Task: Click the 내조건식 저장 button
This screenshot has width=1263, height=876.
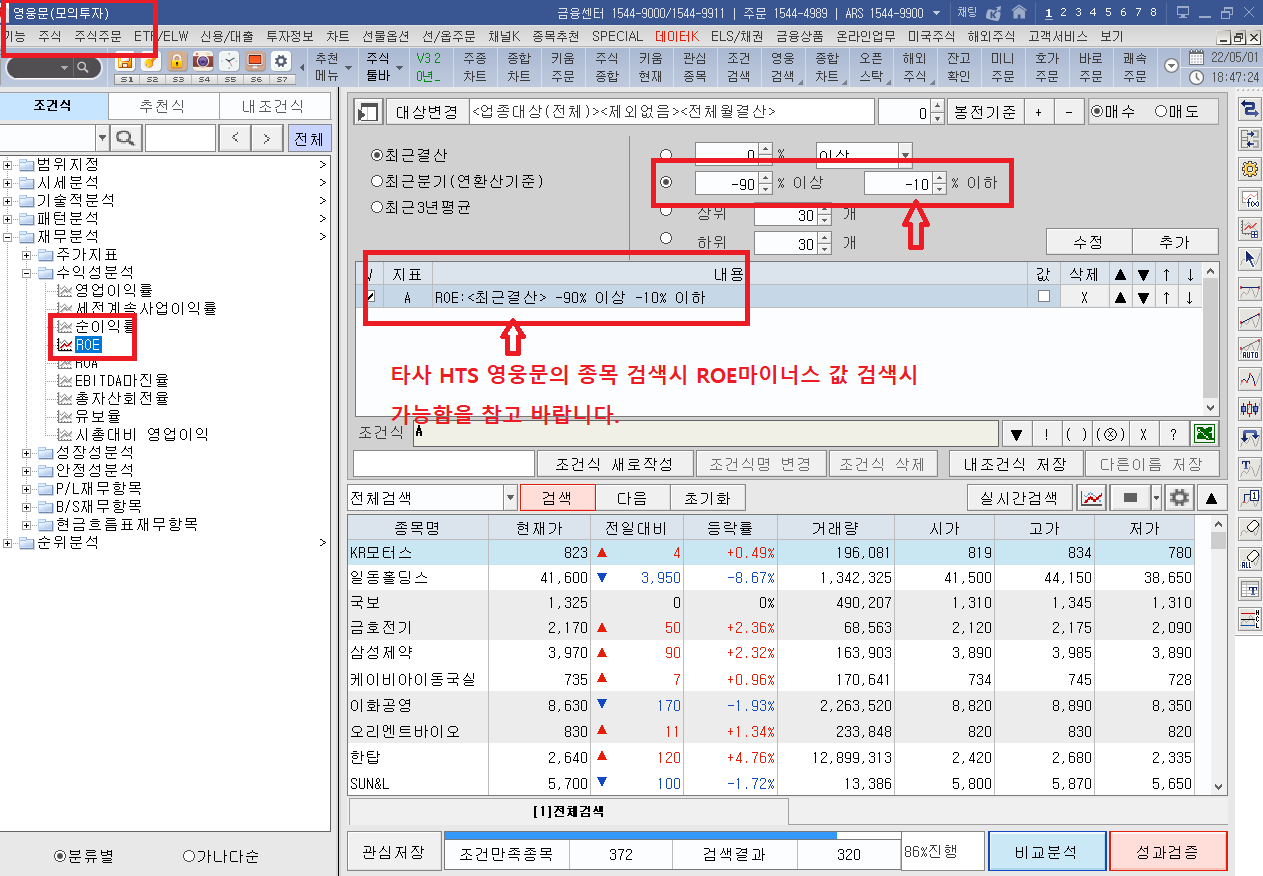Action: (x=1014, y=464)
